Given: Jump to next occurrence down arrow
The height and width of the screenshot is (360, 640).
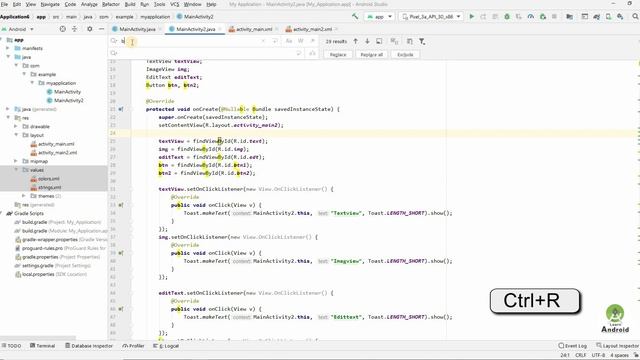Looking at the screenshot, I should pos(367,41).
